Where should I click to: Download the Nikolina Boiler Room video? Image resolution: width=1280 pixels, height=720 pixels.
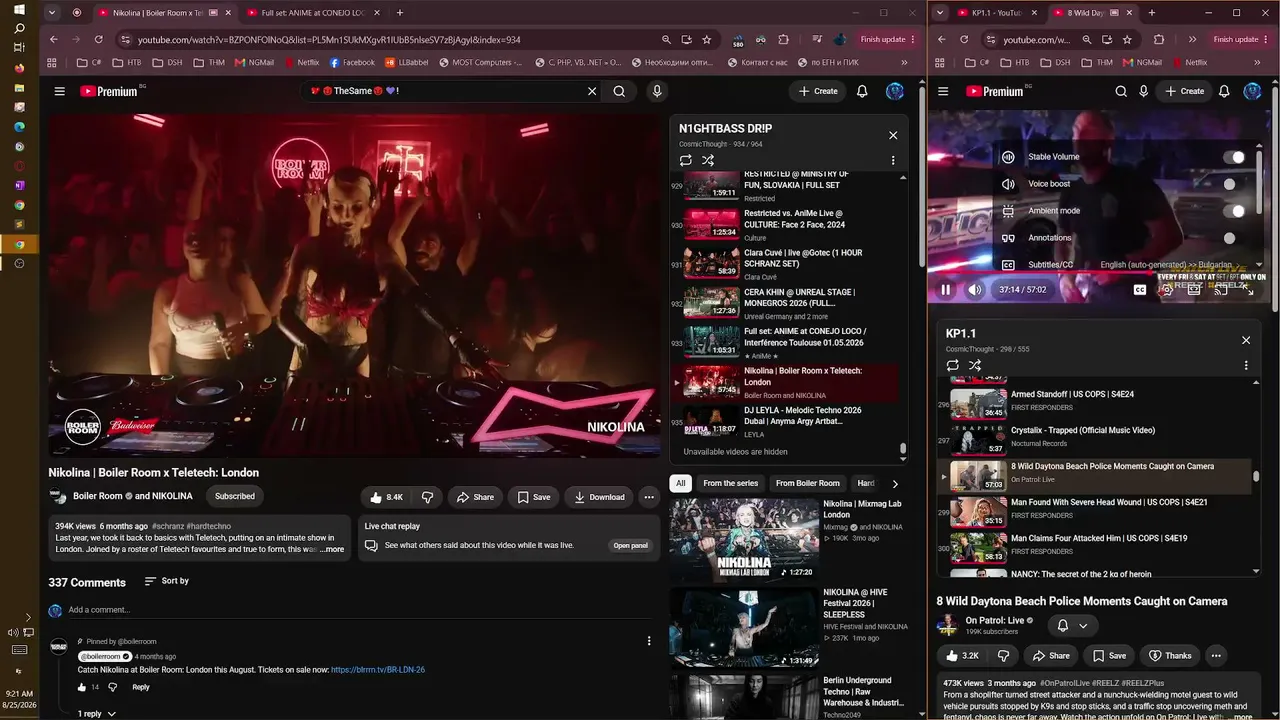598,497
